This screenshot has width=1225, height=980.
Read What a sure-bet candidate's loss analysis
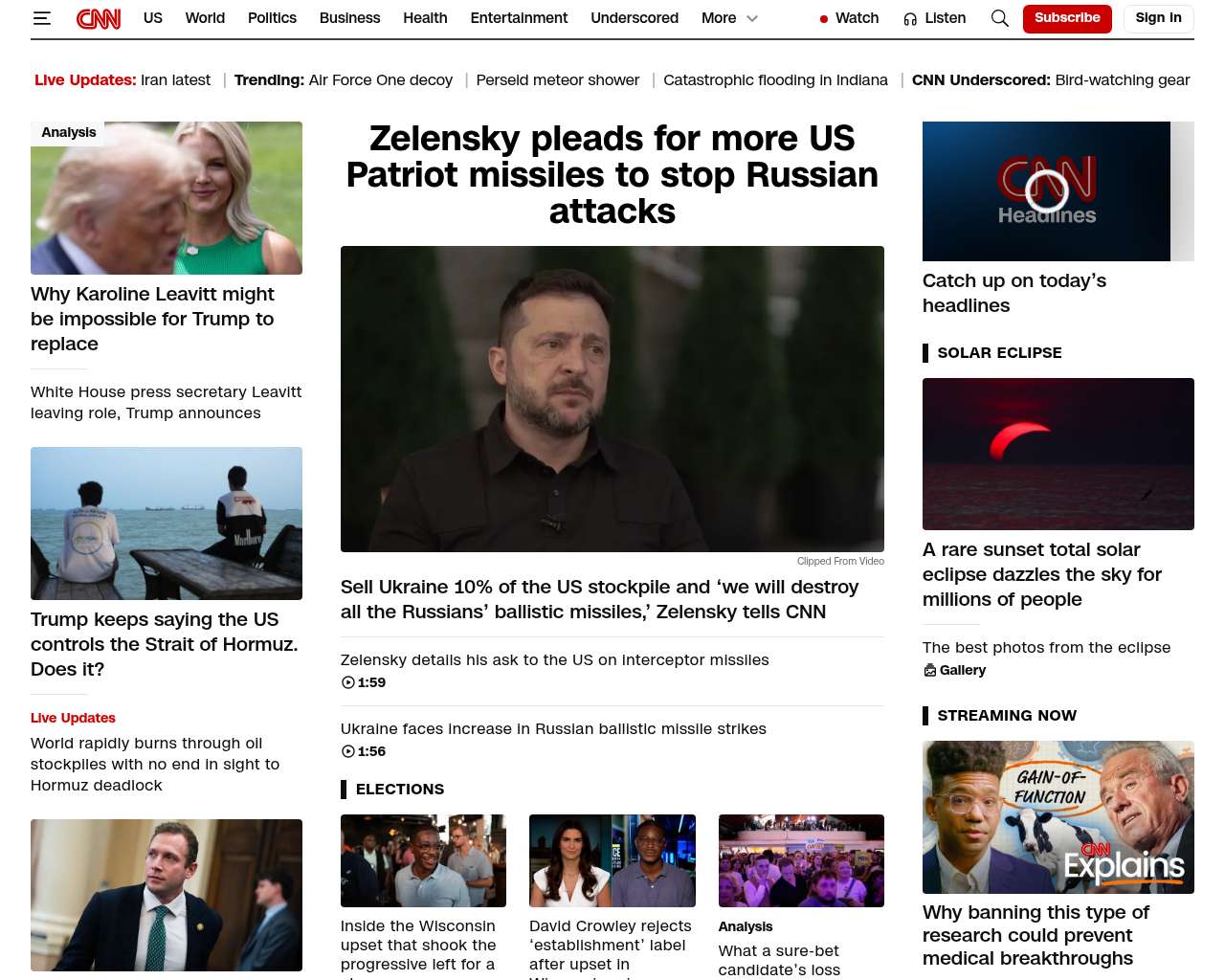pyautogui.click(x=779, y=960)
